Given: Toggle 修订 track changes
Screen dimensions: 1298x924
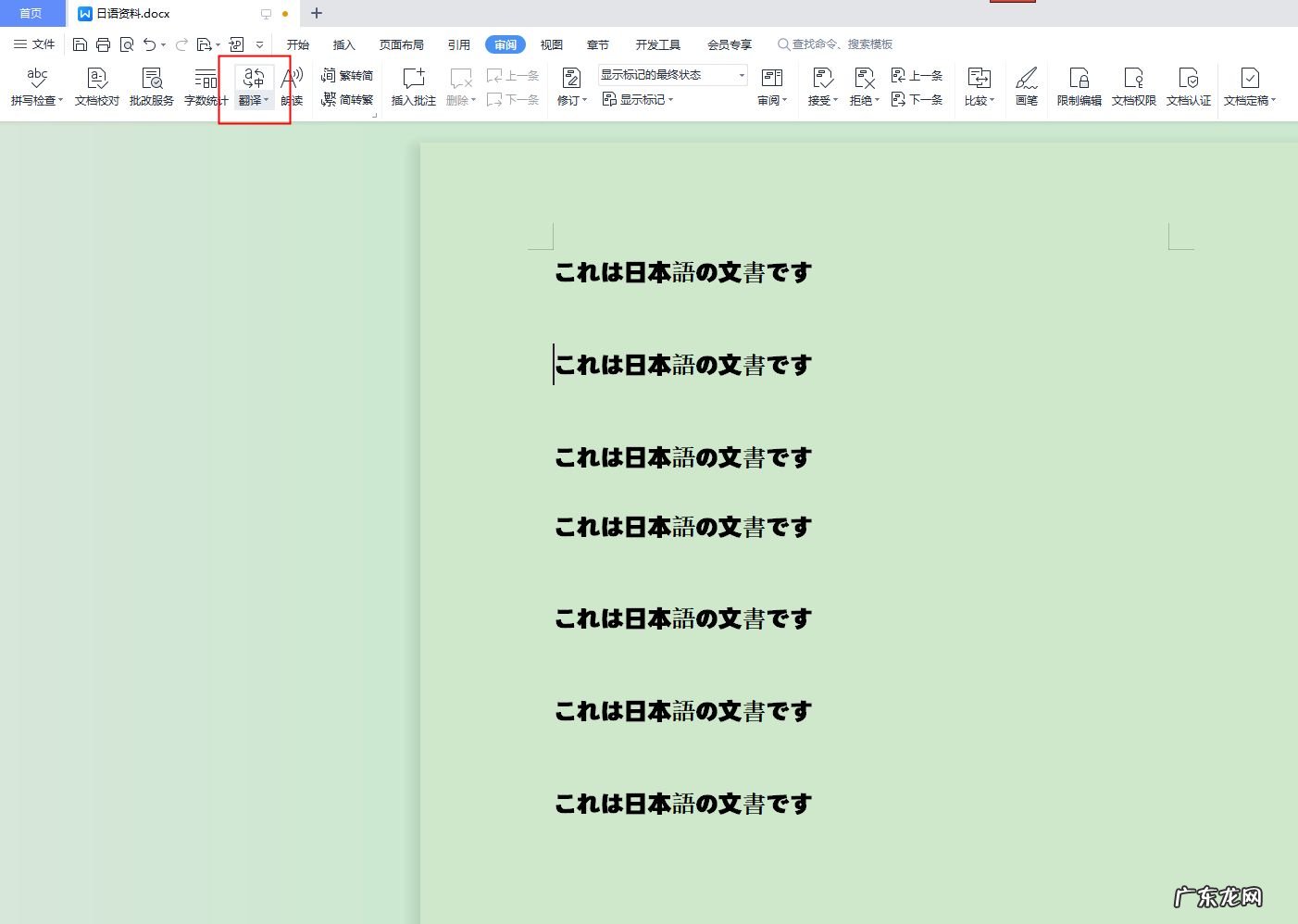Looking at the screenshot, I should (x=571, y=86).
